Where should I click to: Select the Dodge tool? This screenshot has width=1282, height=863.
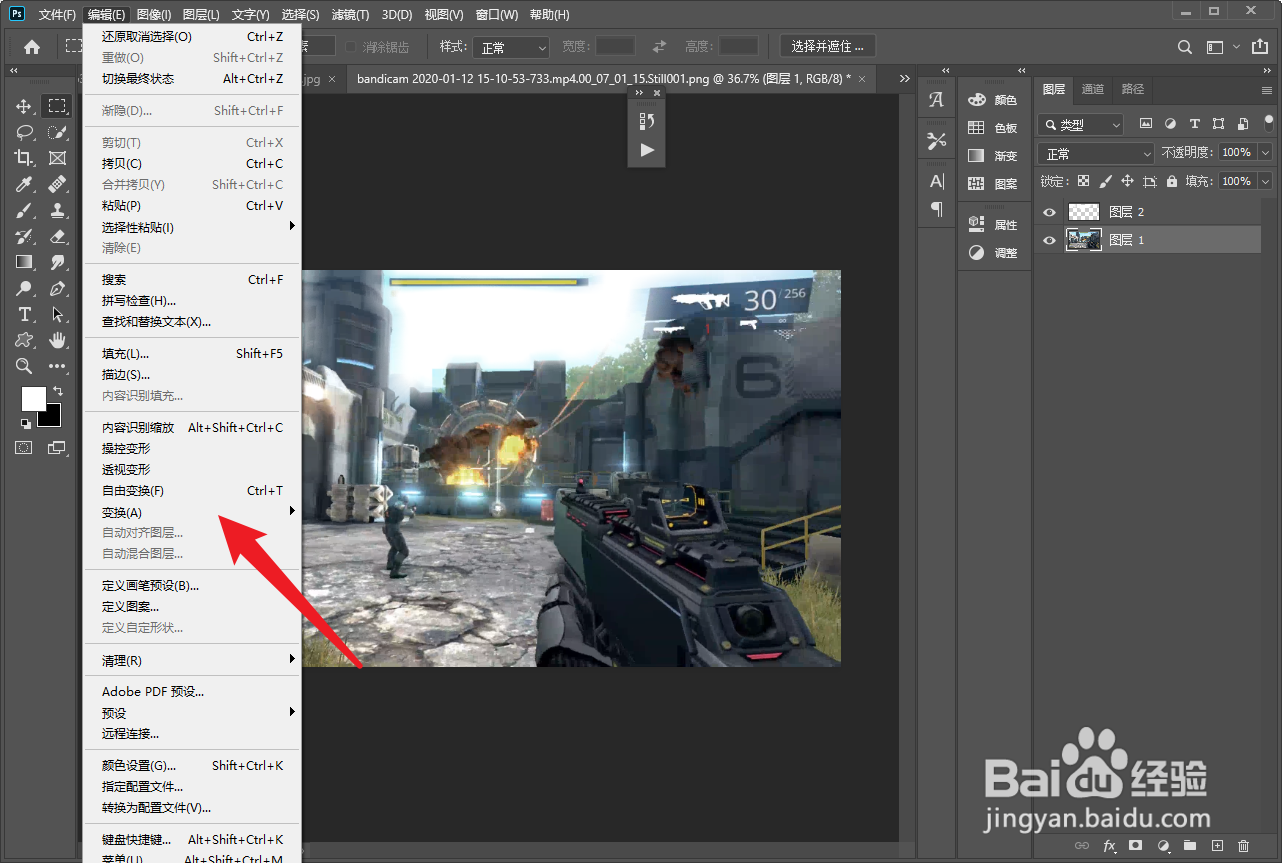click(x=24, y=288)
